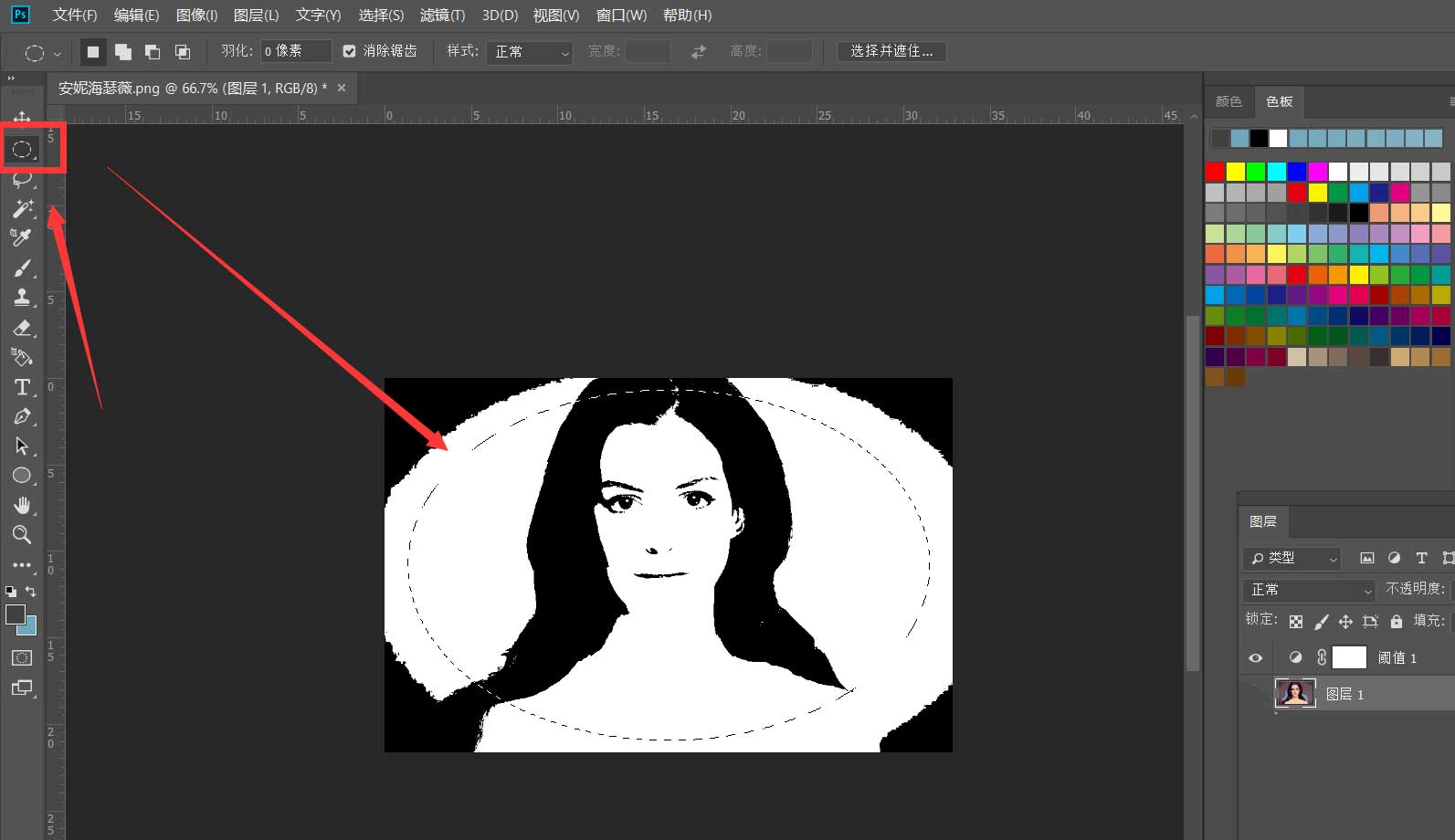1455x840 pixels.
Task: Select the Clone Stamp tool
Action: [x=22, y=297]
